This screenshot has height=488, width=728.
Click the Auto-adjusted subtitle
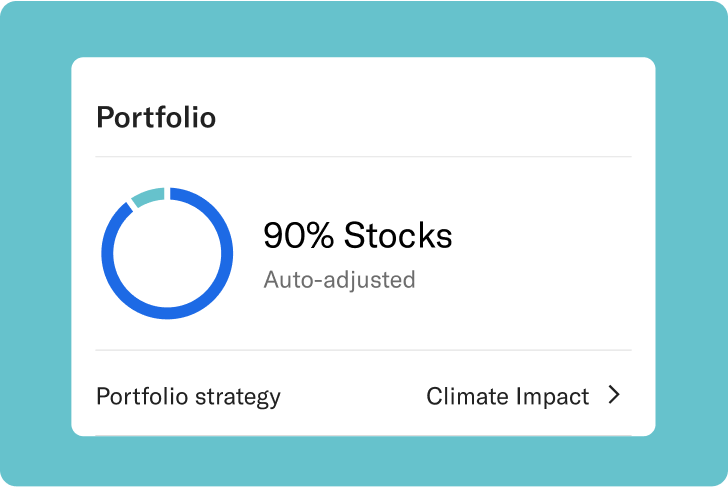pyautogui.click(x=339, y=279)
